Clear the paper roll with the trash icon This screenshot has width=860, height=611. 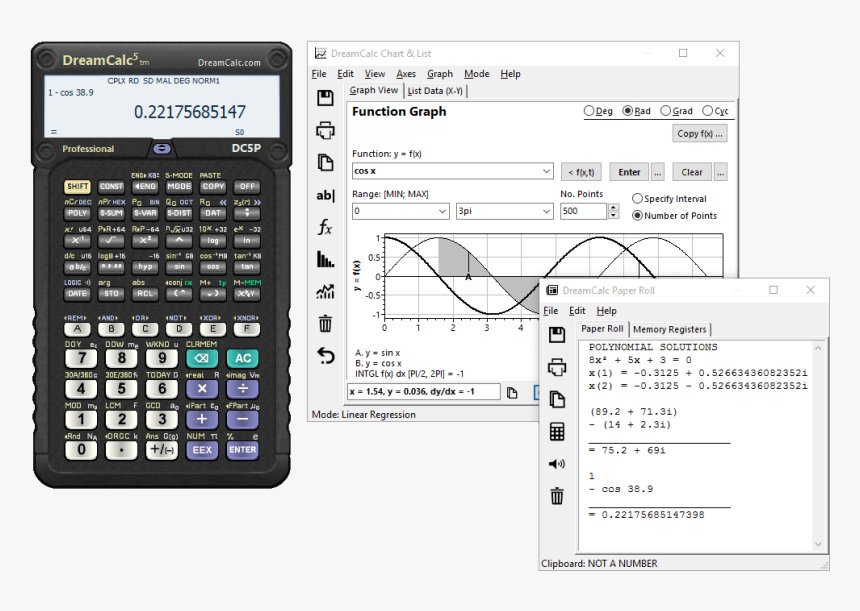(557, 495)
